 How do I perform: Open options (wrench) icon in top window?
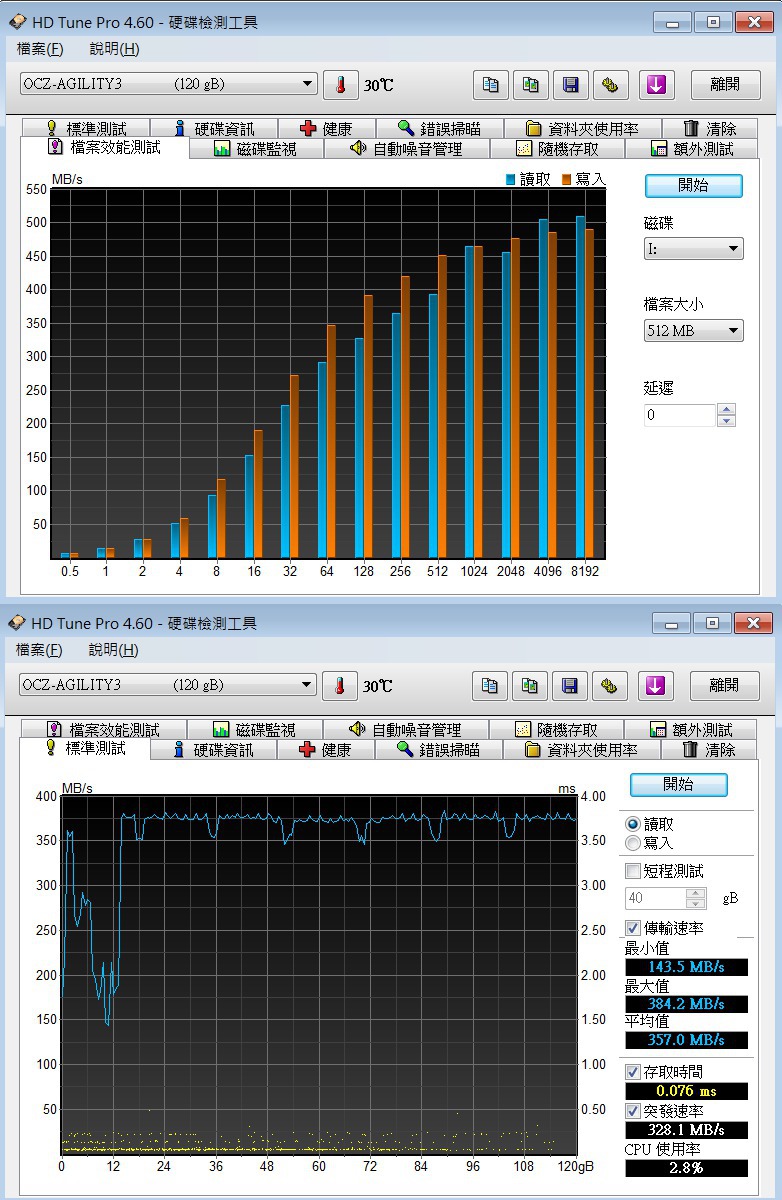point(610,85)
